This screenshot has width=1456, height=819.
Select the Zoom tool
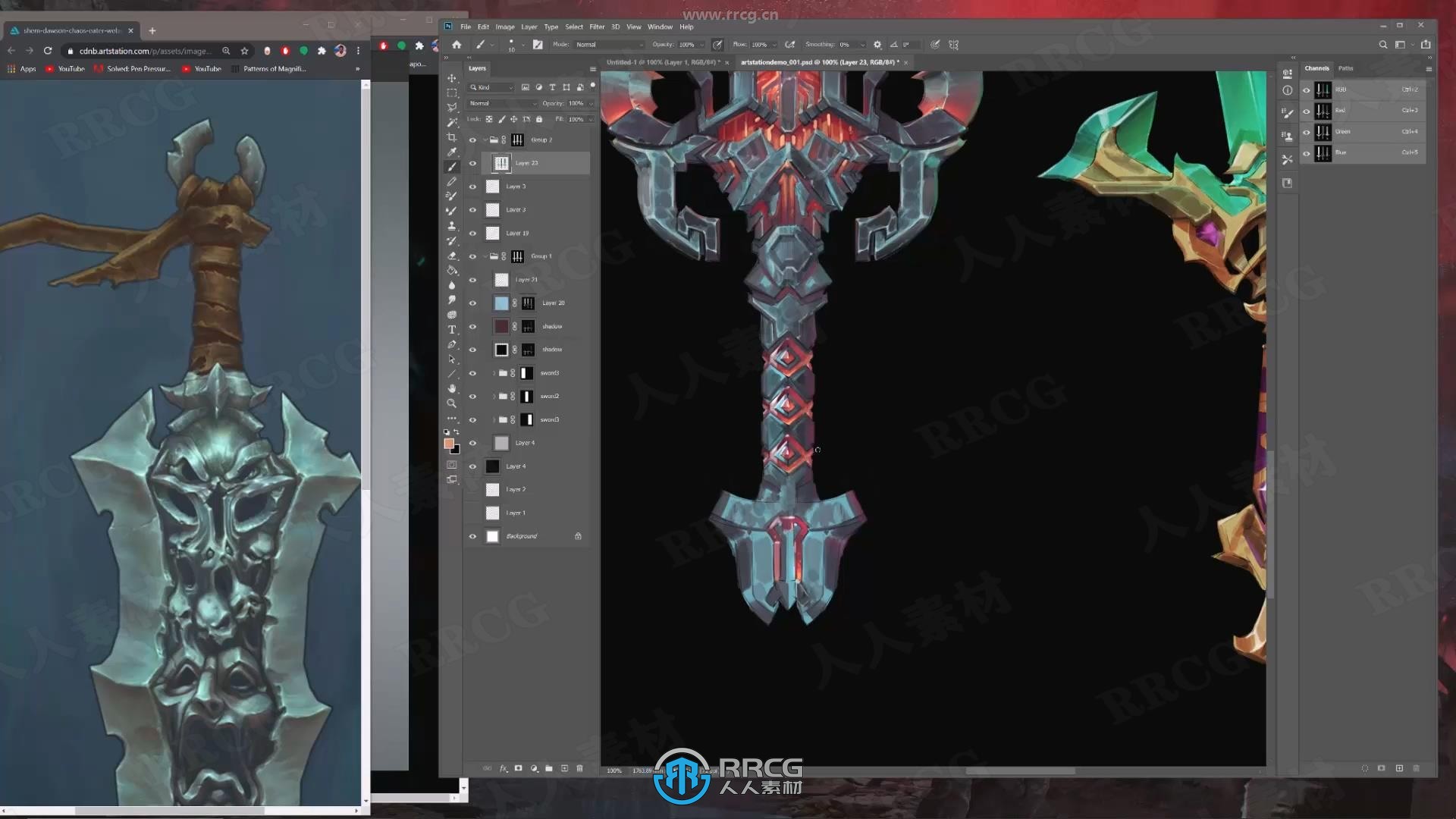(x=452, y=403)
